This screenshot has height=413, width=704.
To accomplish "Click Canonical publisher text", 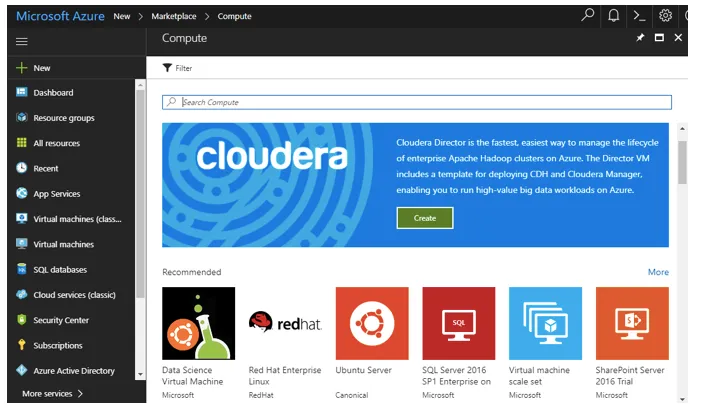I will coord(352,395).
